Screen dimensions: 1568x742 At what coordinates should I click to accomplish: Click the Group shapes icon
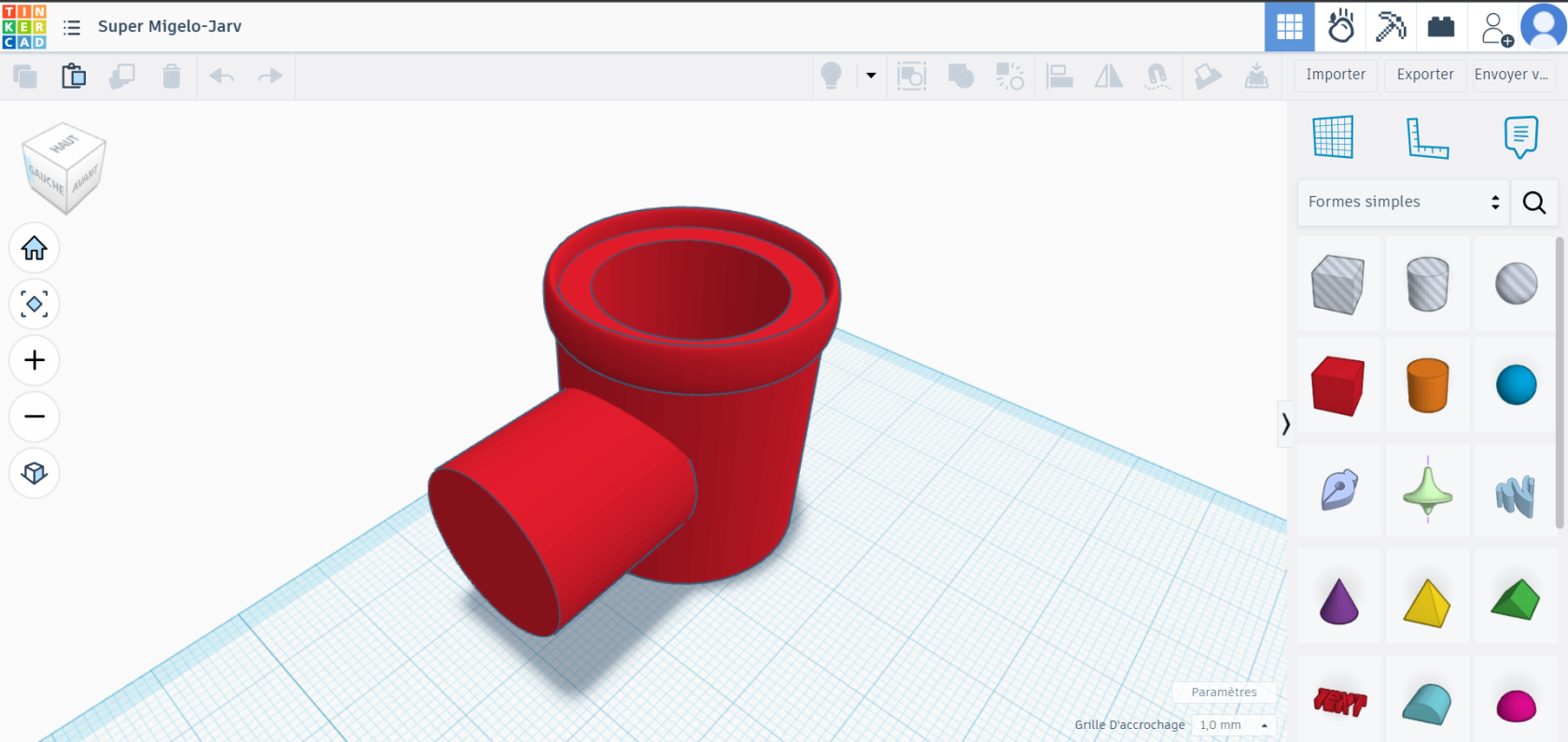tap(960, 76)
